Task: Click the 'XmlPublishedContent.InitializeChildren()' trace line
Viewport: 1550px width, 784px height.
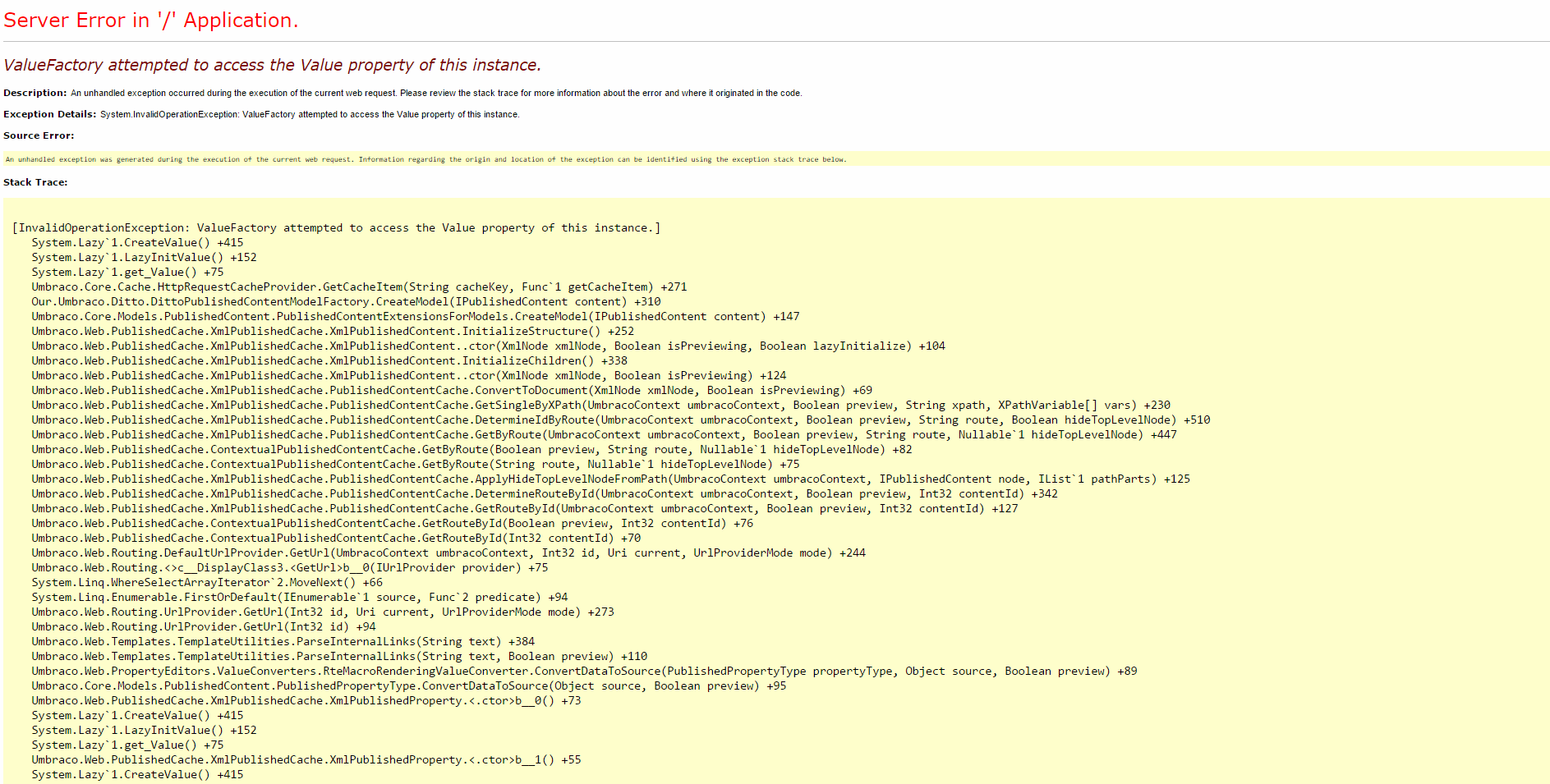Action: coord(329,361)
